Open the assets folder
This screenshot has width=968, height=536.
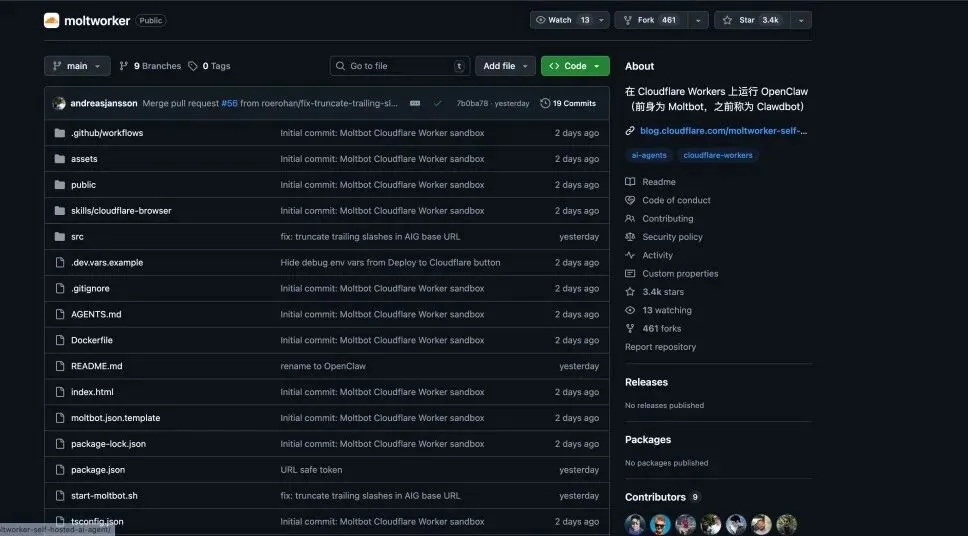coord(84,159)
